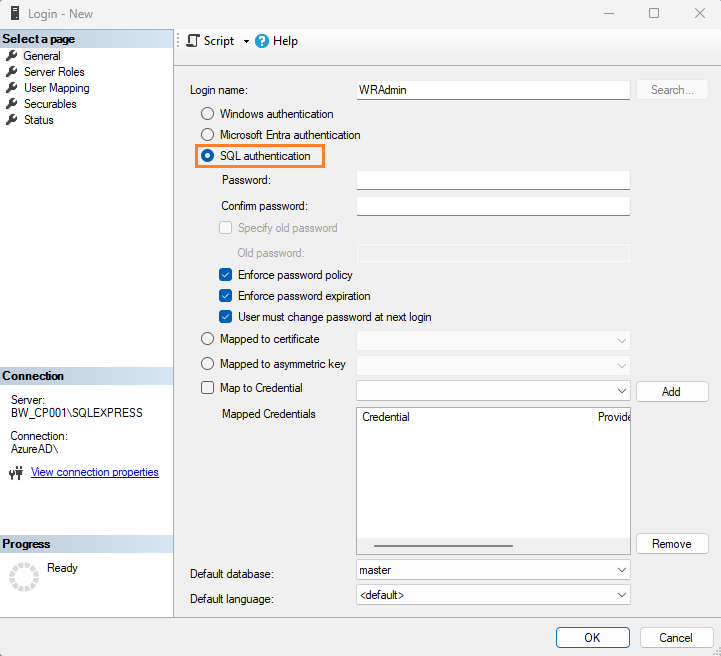
Task: Click the wrench icon beside Server Roles
Action: point(11,72)
